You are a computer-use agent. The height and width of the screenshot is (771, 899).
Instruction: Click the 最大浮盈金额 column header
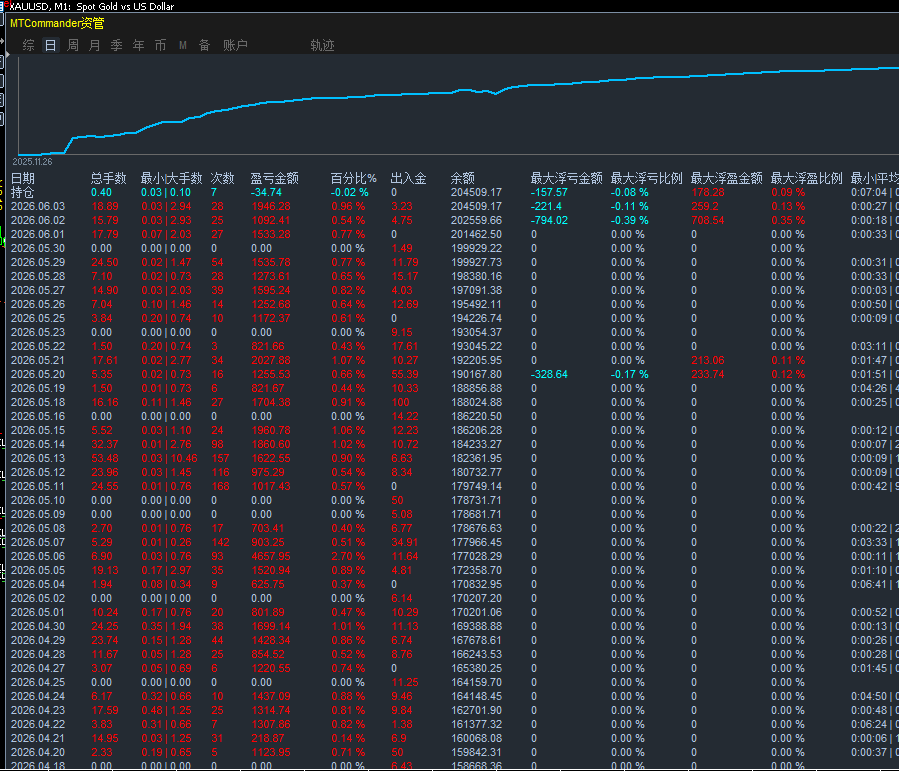point(726,178)
